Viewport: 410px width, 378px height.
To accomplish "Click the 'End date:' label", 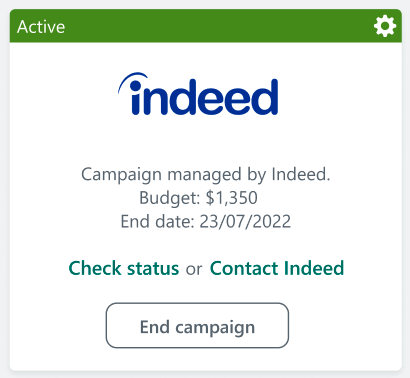I will pyautogui.click(x=157, y=221).
